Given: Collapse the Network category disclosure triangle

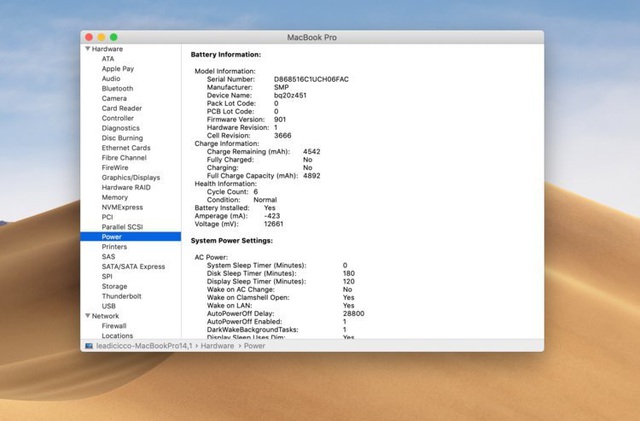Looking at the screenshot, I should coord(88,316).
